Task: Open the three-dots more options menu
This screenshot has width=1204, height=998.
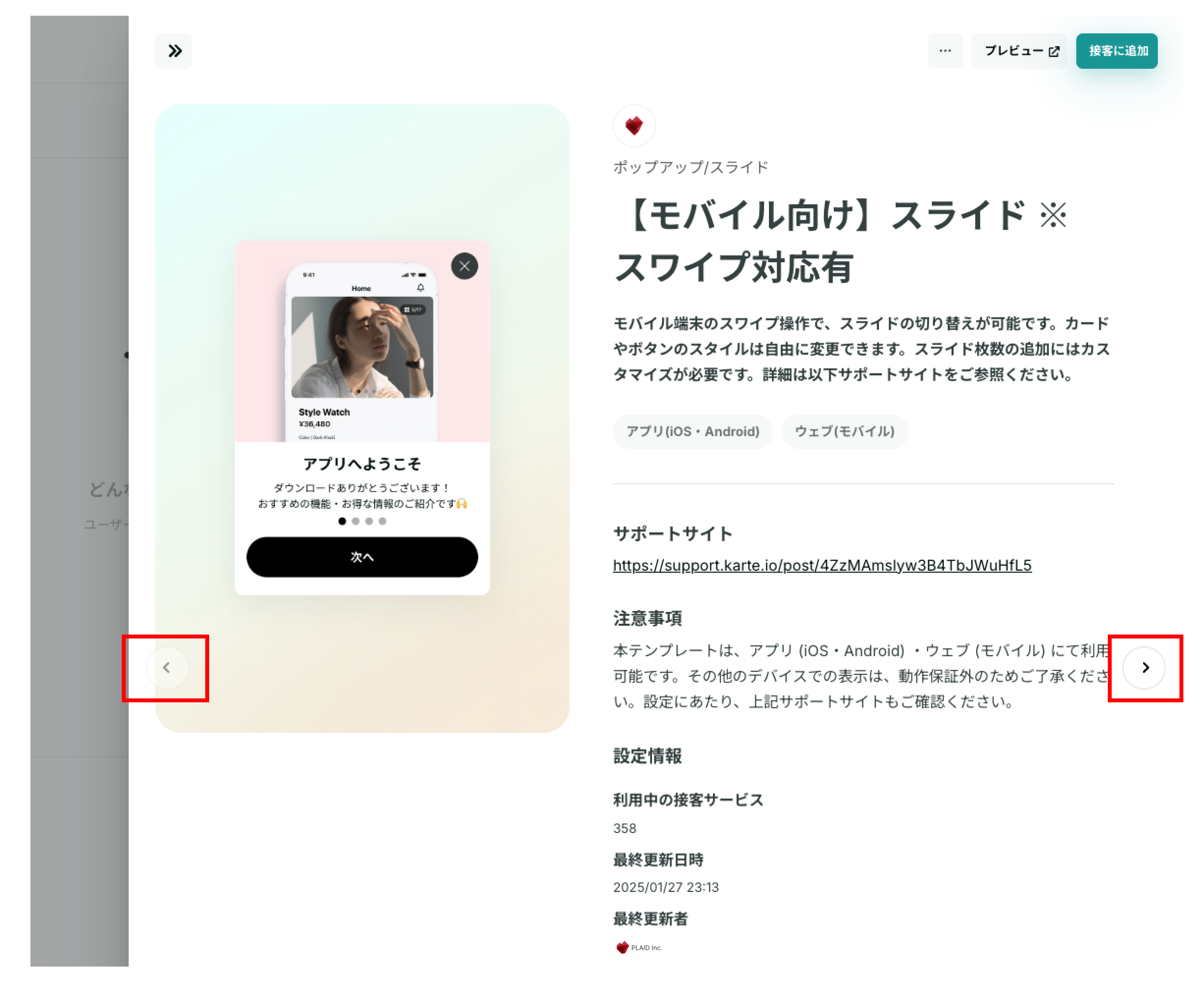Action: point(945,51)
